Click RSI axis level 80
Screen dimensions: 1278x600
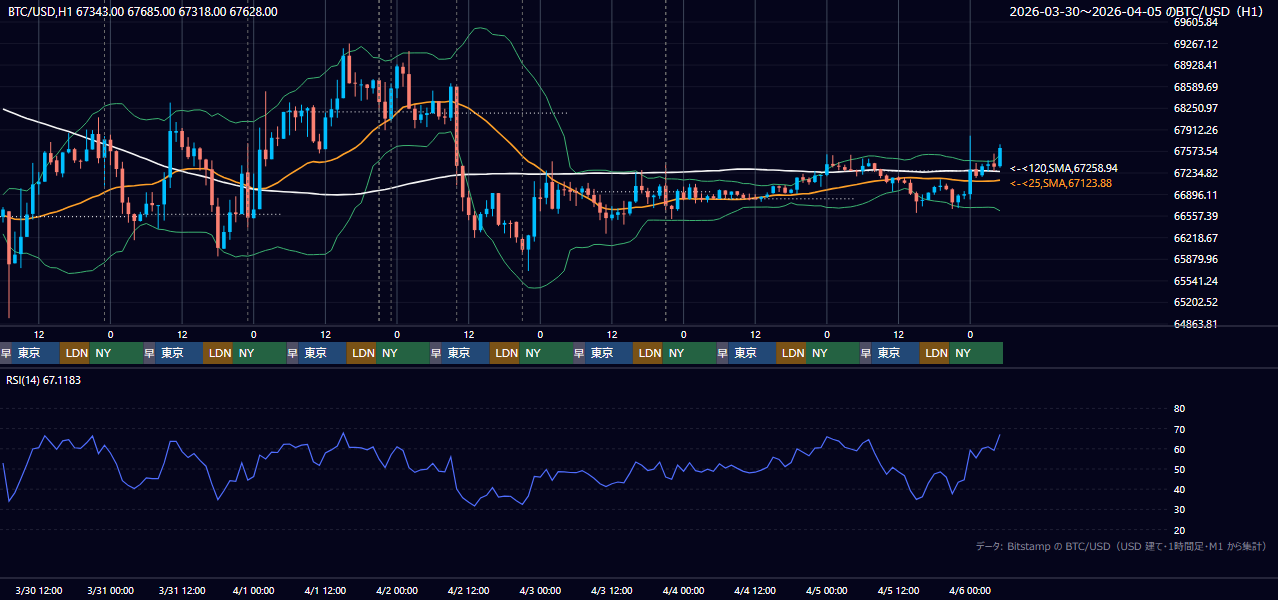coord(1179,409)
